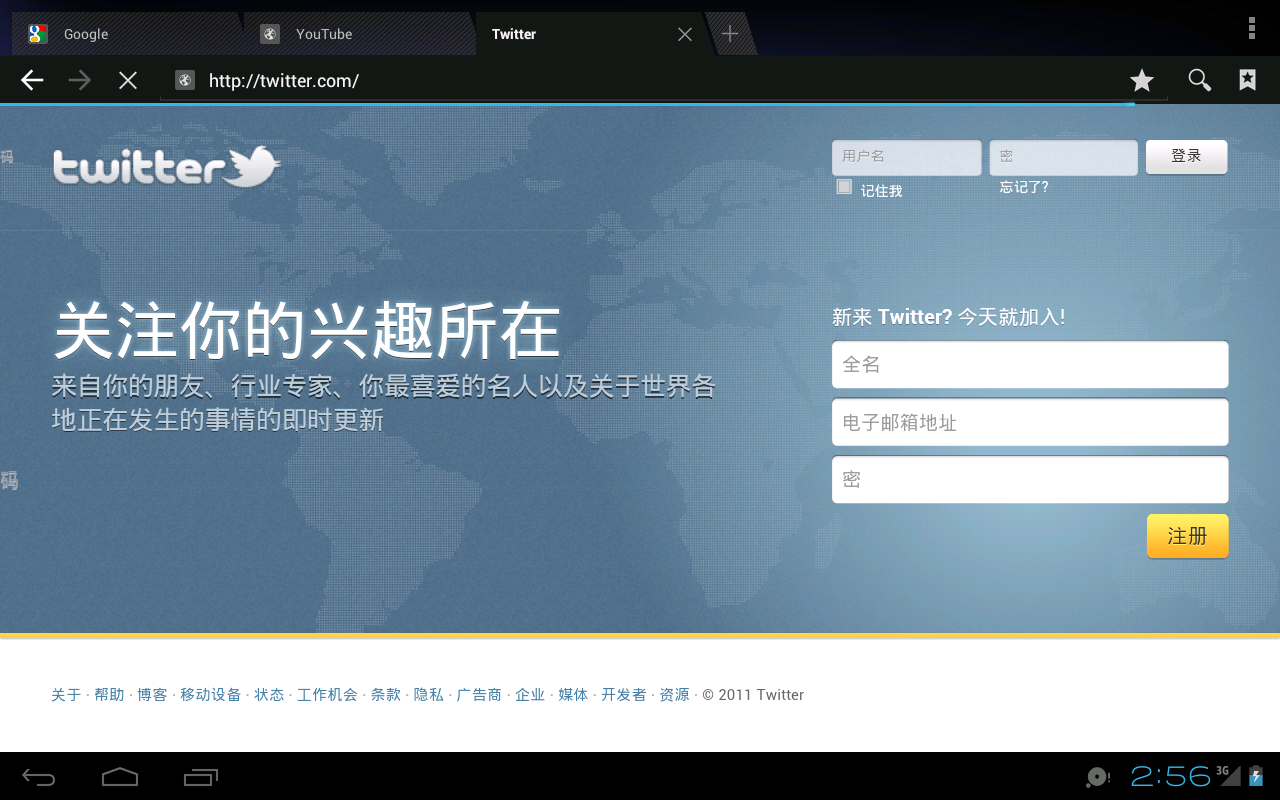
Task: Open the 媒体 footer link
Action: coord(573,695)
